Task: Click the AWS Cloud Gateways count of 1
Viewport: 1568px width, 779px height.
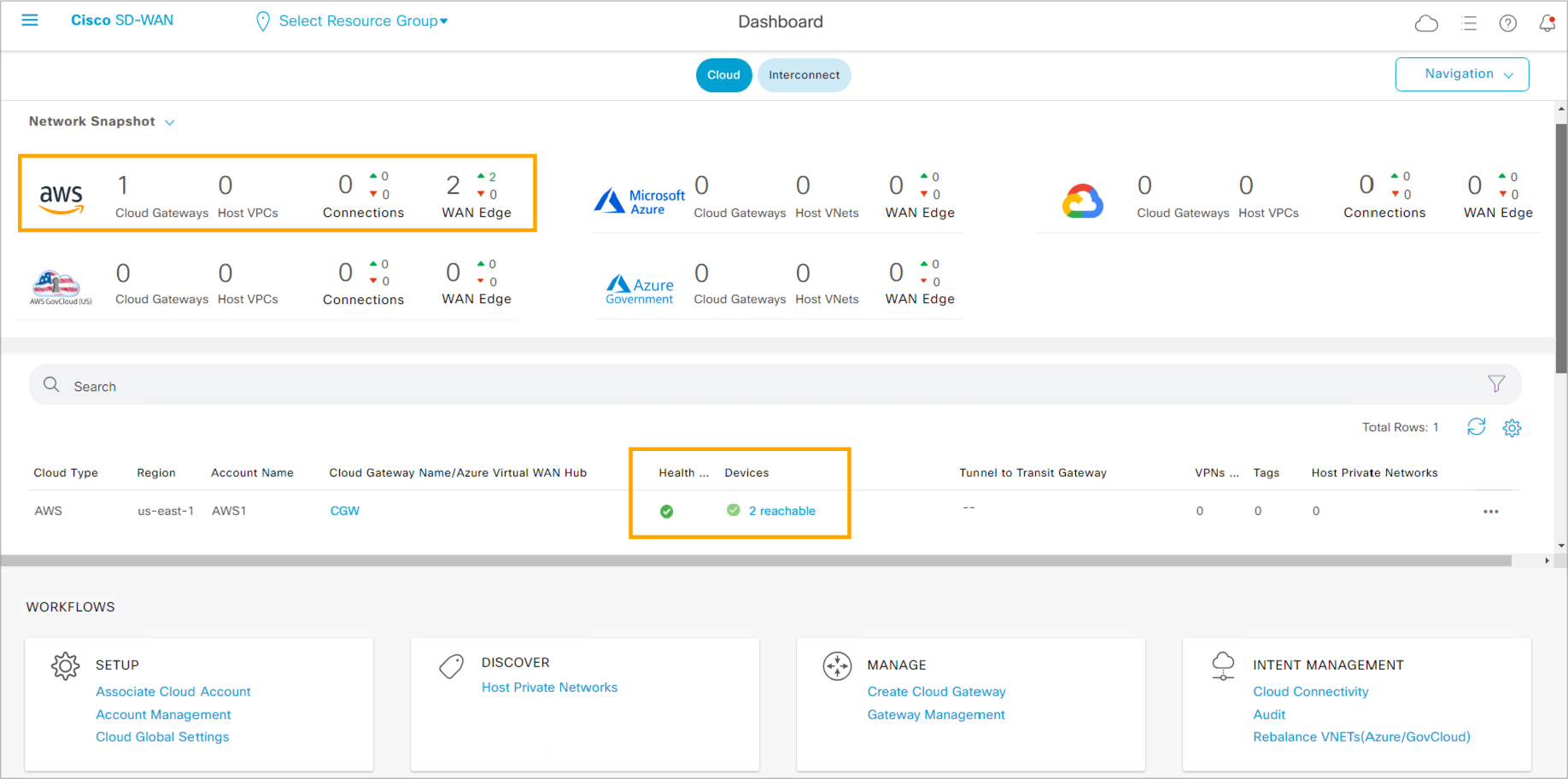Action: [123, 185]
